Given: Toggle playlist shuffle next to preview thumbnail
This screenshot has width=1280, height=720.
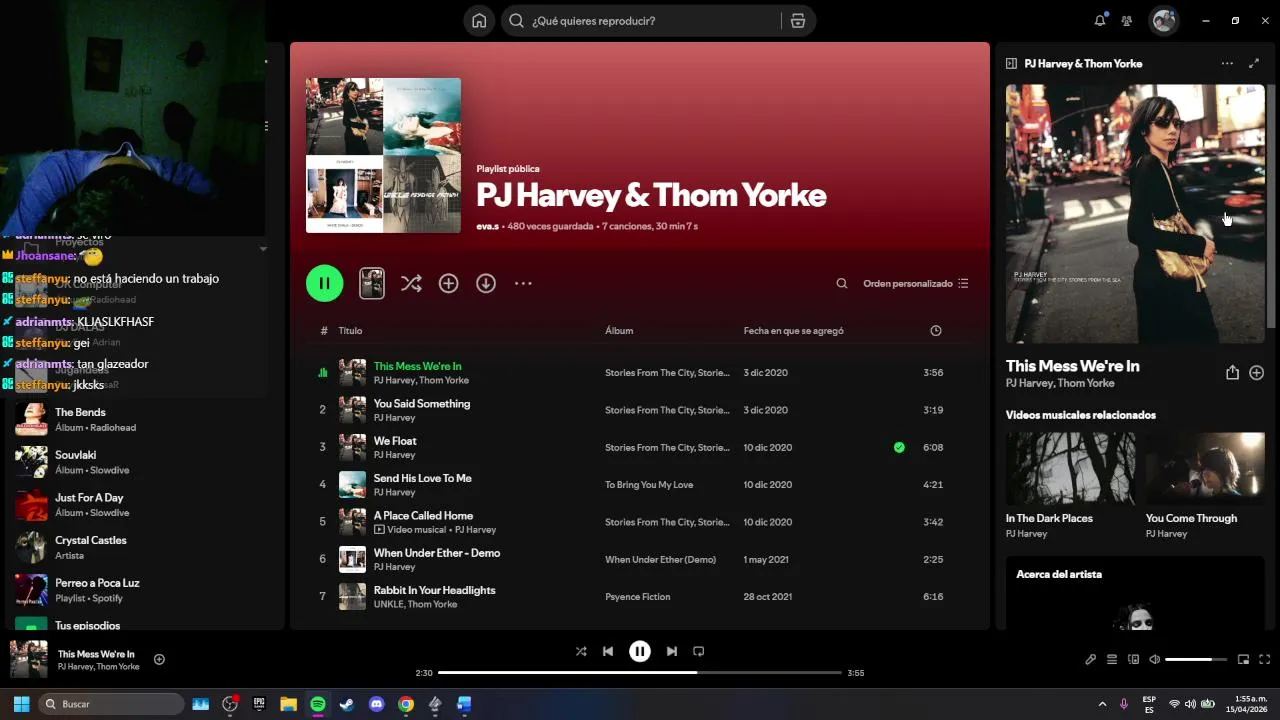Looking at the screenshot, I should (x=411, y=284).
